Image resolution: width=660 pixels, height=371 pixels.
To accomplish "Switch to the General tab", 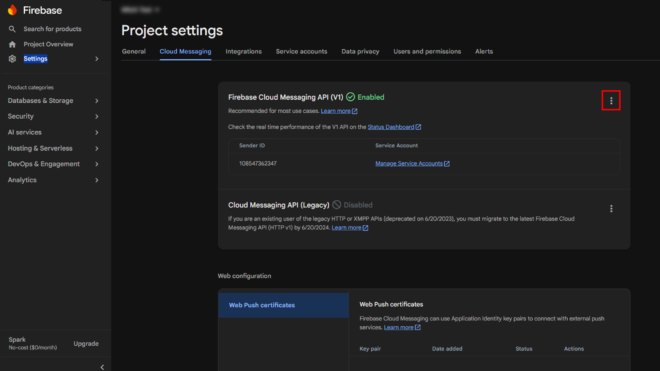I will tap(134, 51).
